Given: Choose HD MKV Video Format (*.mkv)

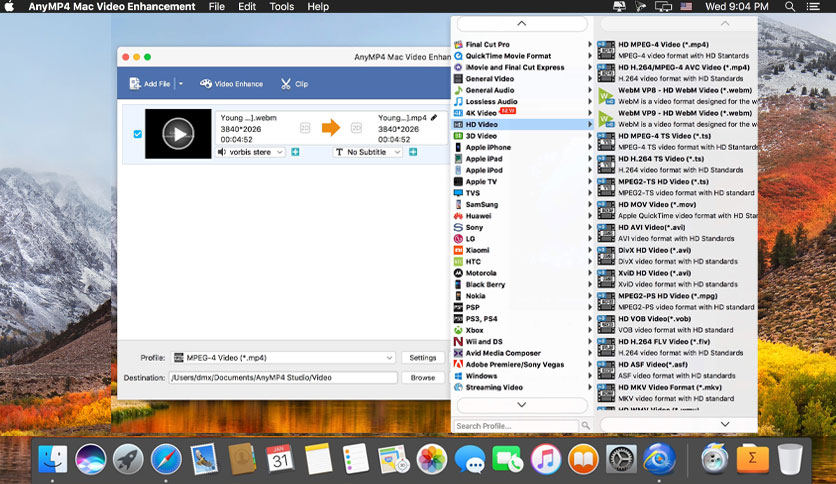Looking at the screenshot, I should pyautogui.click(x=677, y=393).
